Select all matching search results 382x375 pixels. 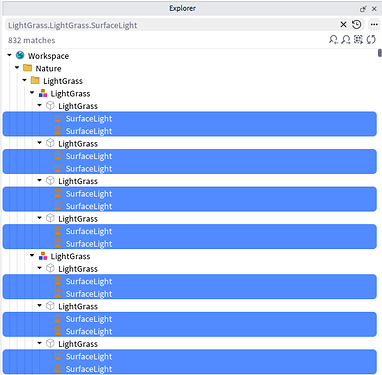pyautogui.click(x=359, y=40)
